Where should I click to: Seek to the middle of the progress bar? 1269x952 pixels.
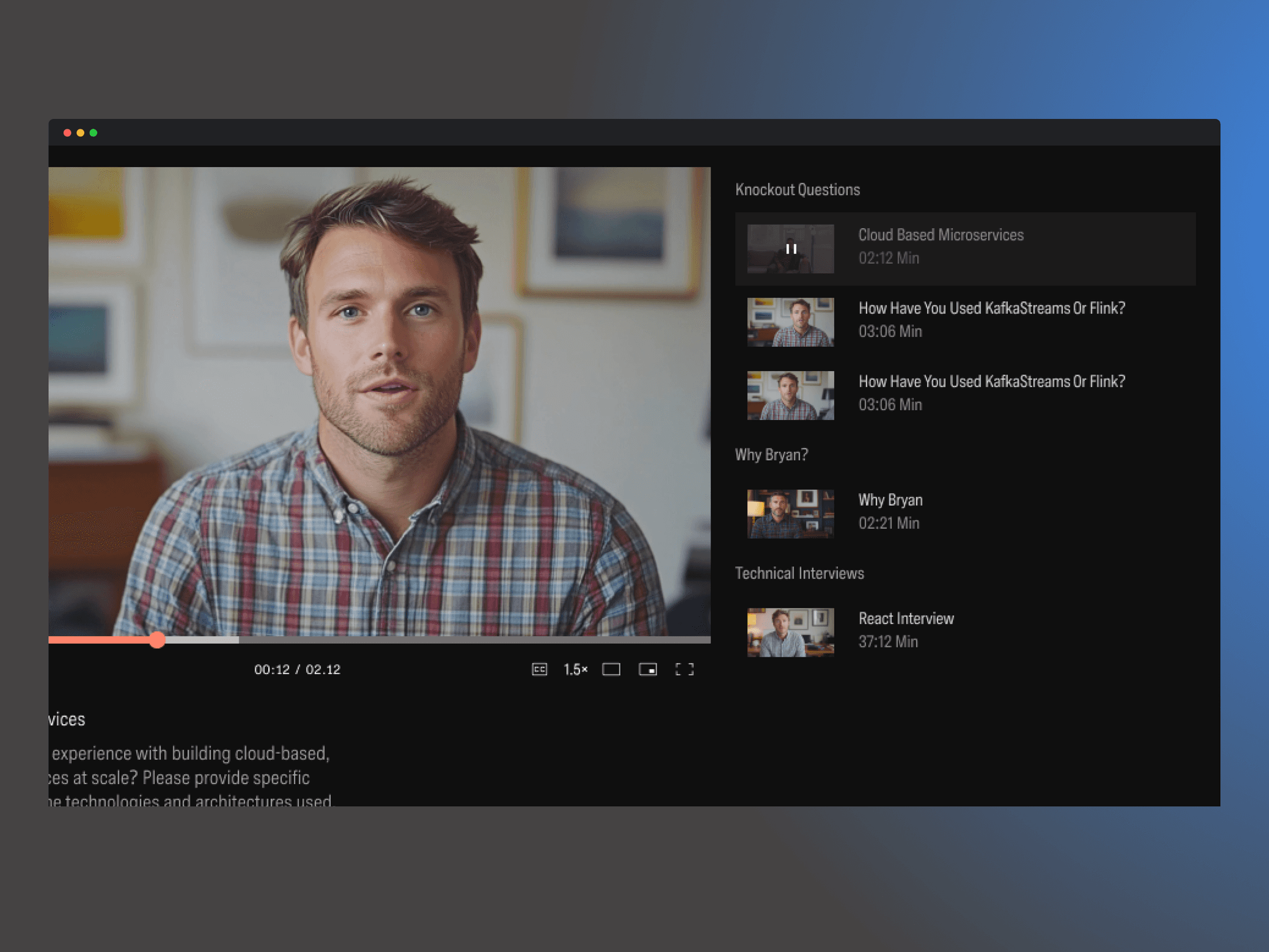click(x=379, y=640)
